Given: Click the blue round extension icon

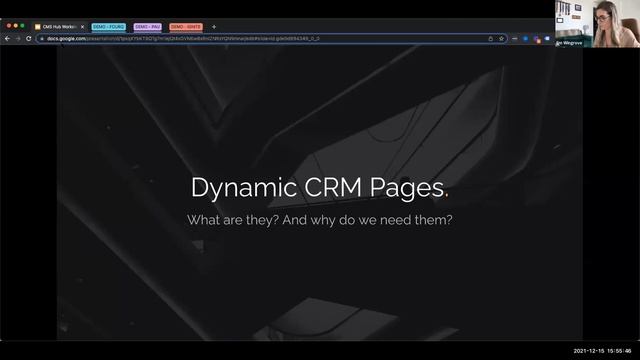Looking at the screenshot, I should pos(526,39).
